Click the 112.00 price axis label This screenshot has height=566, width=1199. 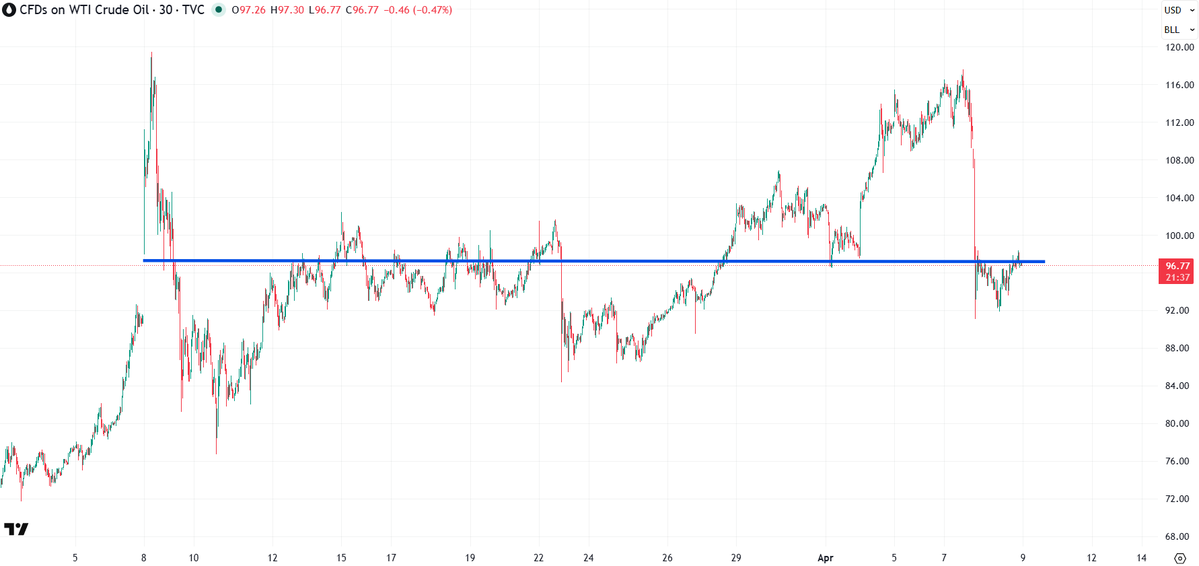coord(1178,122)
